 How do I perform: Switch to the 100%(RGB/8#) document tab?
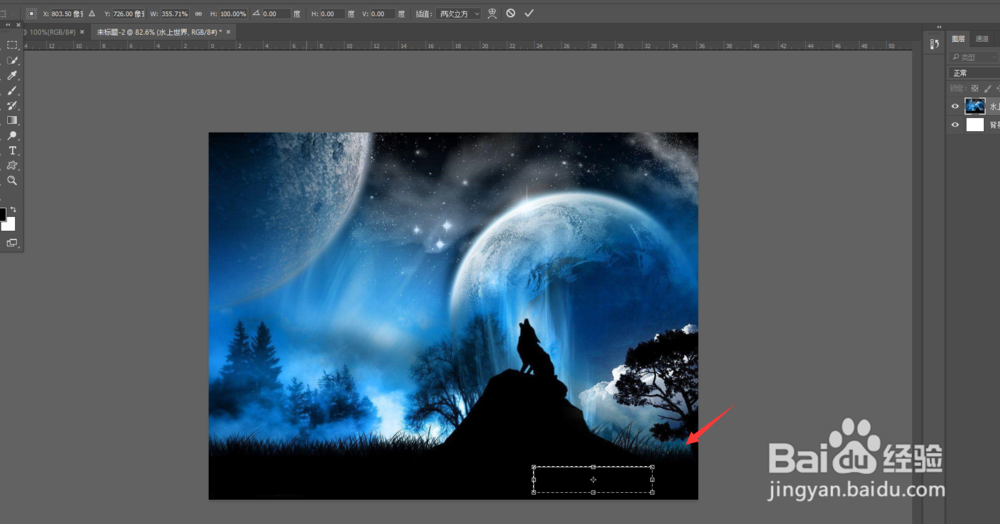[x=52, y=32]
